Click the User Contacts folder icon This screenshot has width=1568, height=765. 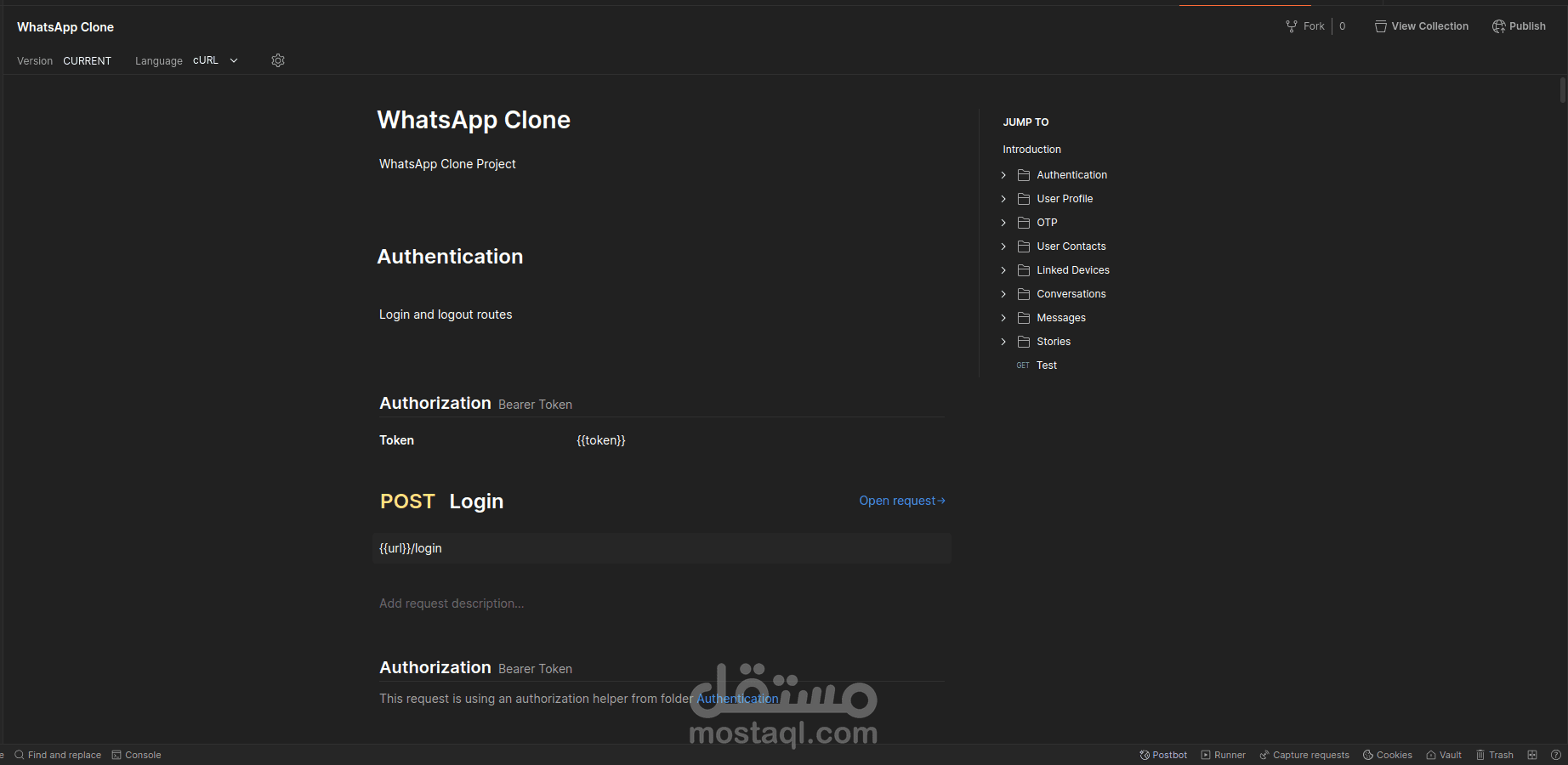[1024, 246]
